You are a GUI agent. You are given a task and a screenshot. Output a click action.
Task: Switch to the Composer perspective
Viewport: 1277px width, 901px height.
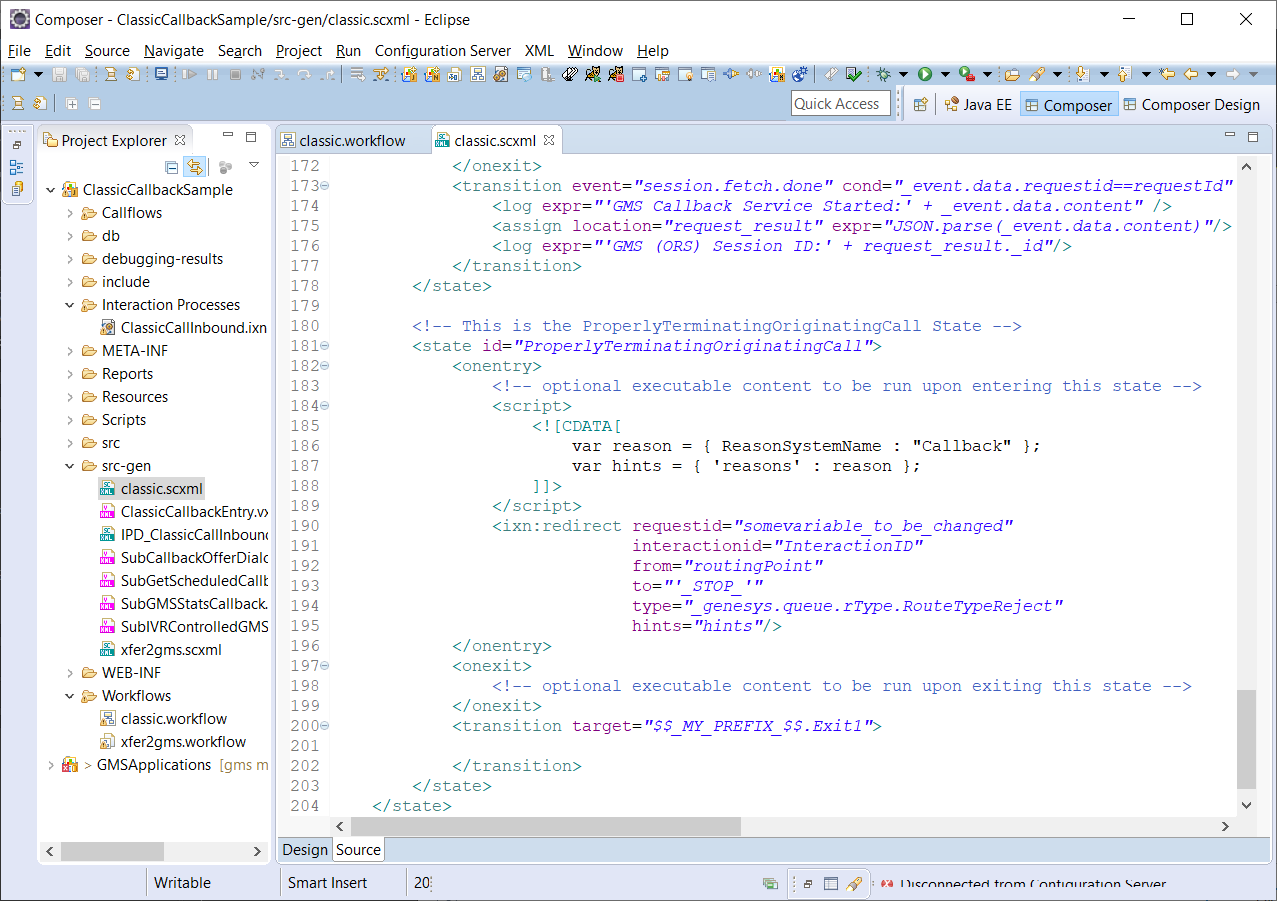[x=1068, y=105]
